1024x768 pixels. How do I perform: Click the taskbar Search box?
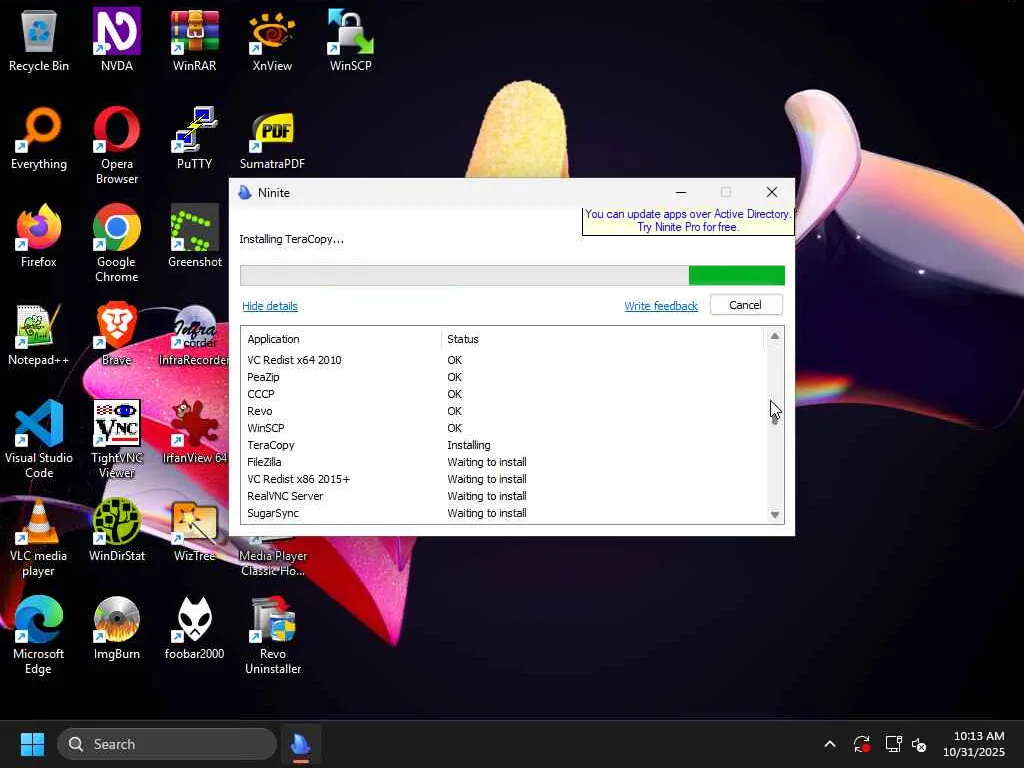tap(167, 744)
